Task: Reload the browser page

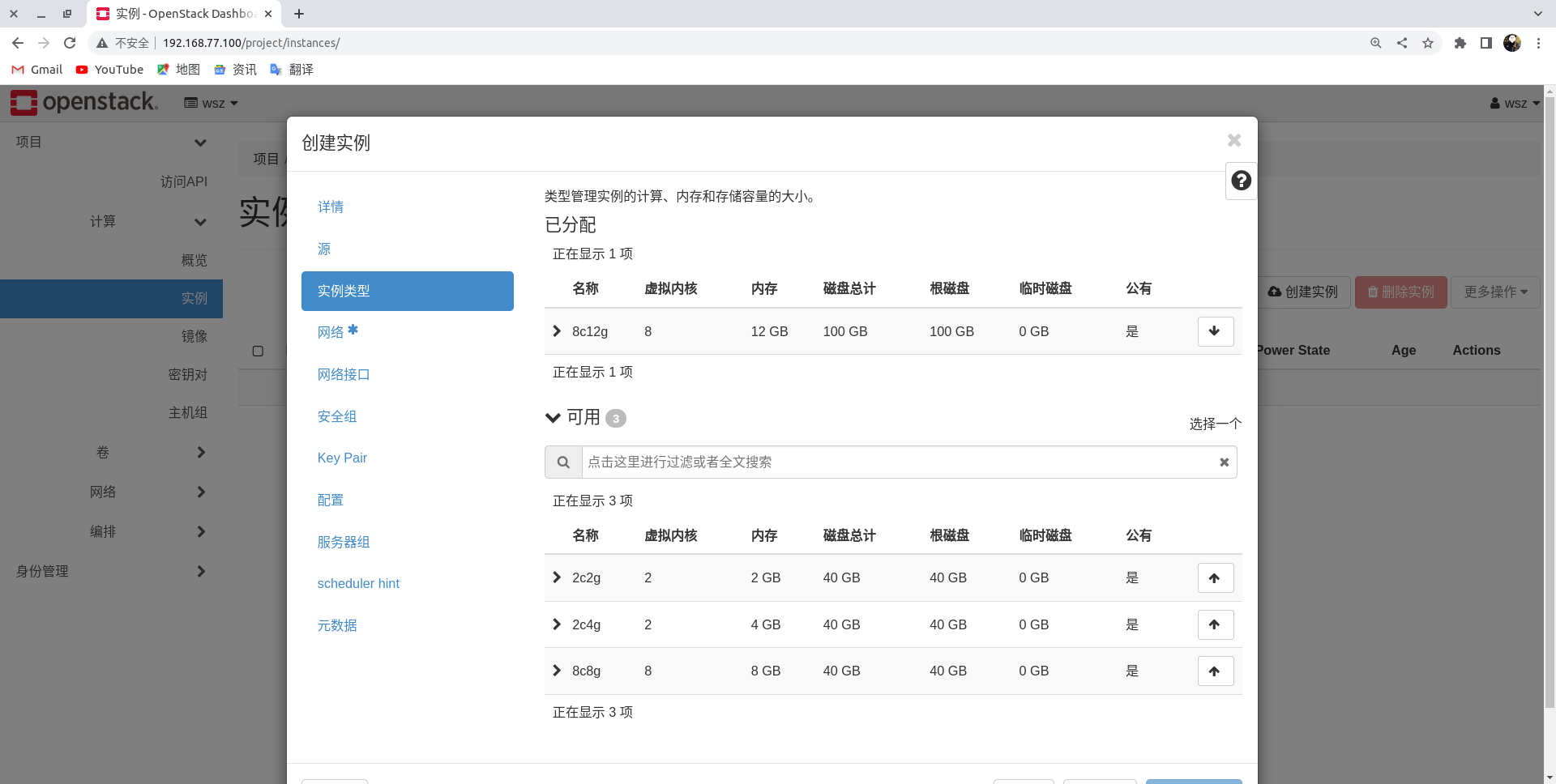Action: point(70,43)
